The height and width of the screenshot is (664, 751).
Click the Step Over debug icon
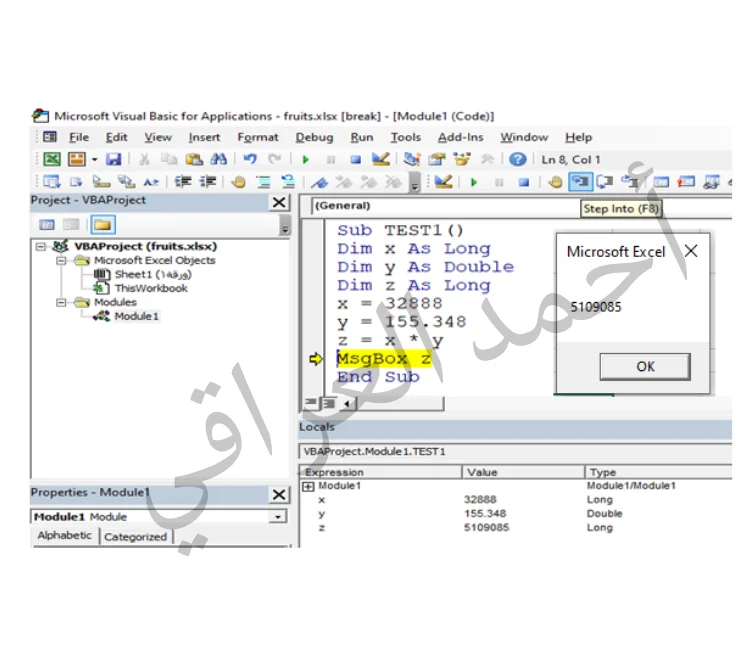click(x=605, y=182)
